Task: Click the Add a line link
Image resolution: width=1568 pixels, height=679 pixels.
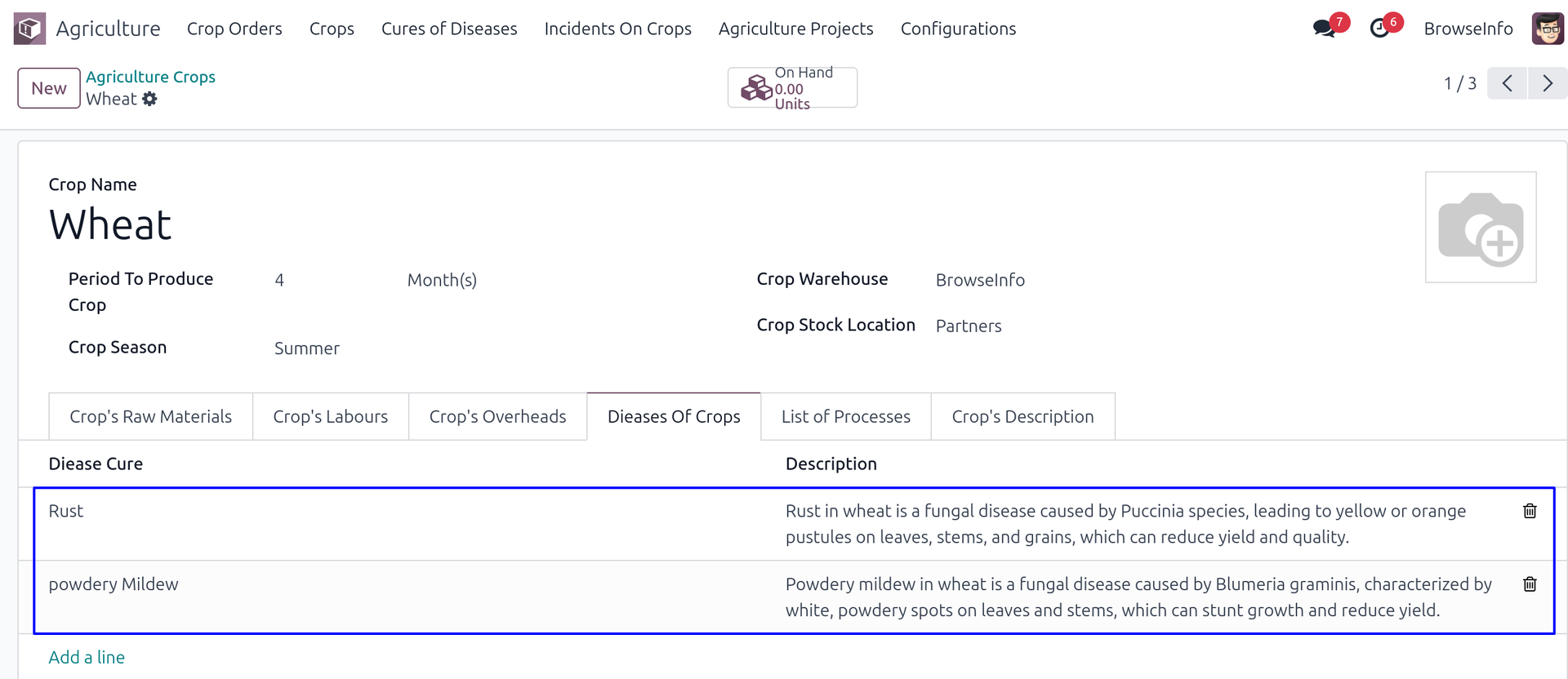Action: tap(87, 657)
